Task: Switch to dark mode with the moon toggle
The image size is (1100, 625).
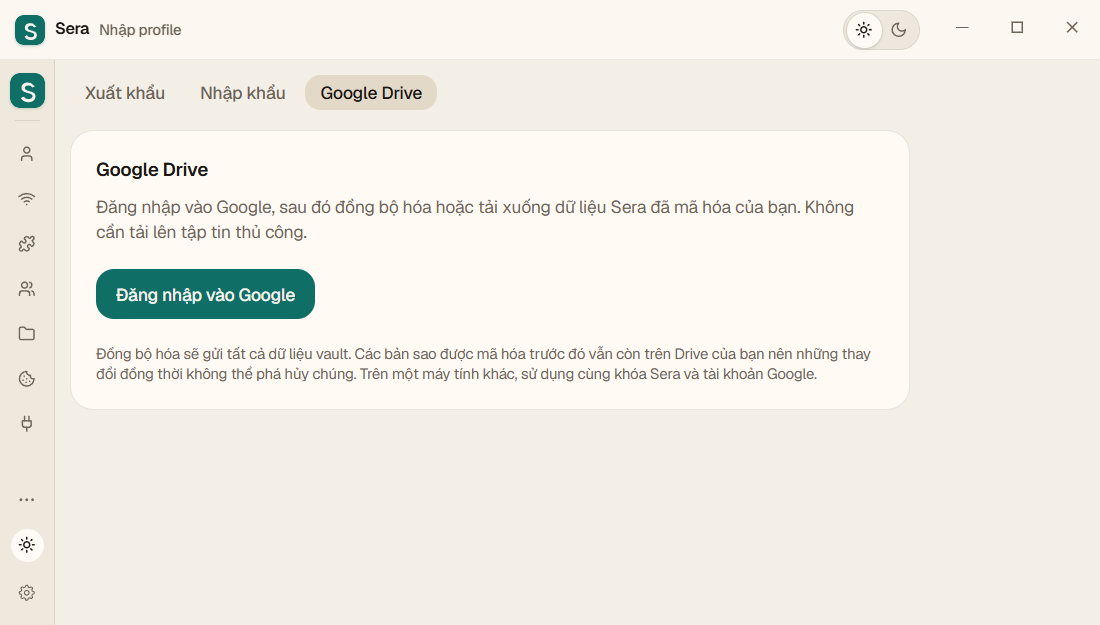Action: [899, 30]
